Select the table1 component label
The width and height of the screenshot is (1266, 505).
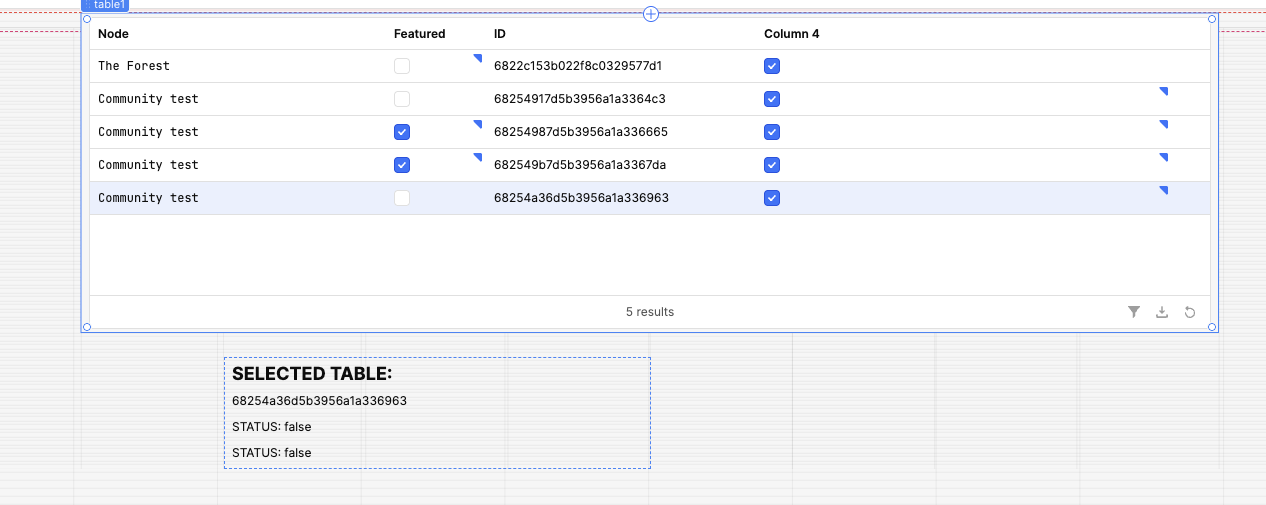pyautogui.click(x=105, y=5)
